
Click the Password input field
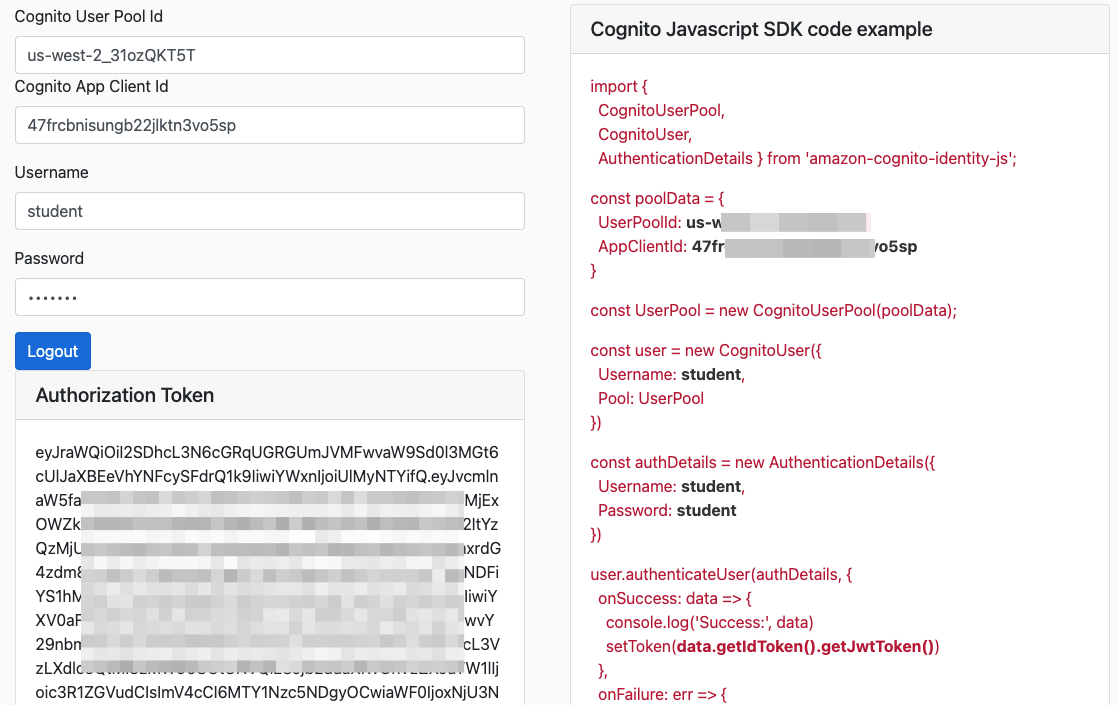270,297
